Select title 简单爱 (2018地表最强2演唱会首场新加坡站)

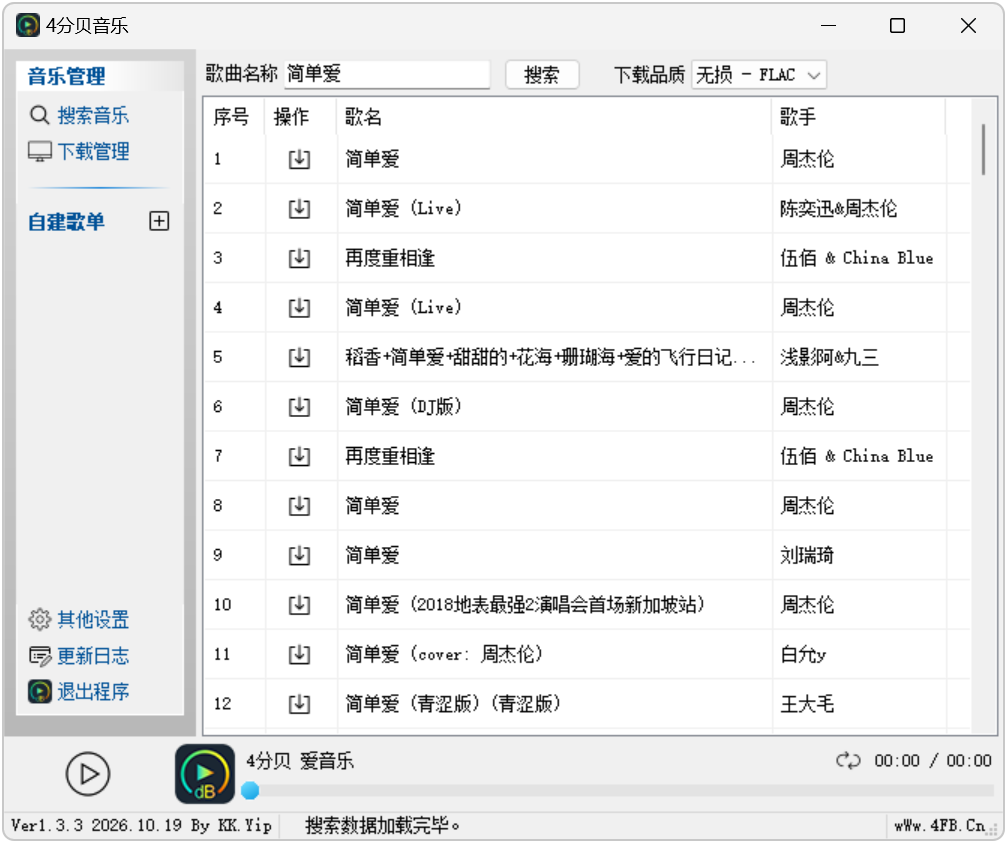pyautogui.click(x=525, y=605)
